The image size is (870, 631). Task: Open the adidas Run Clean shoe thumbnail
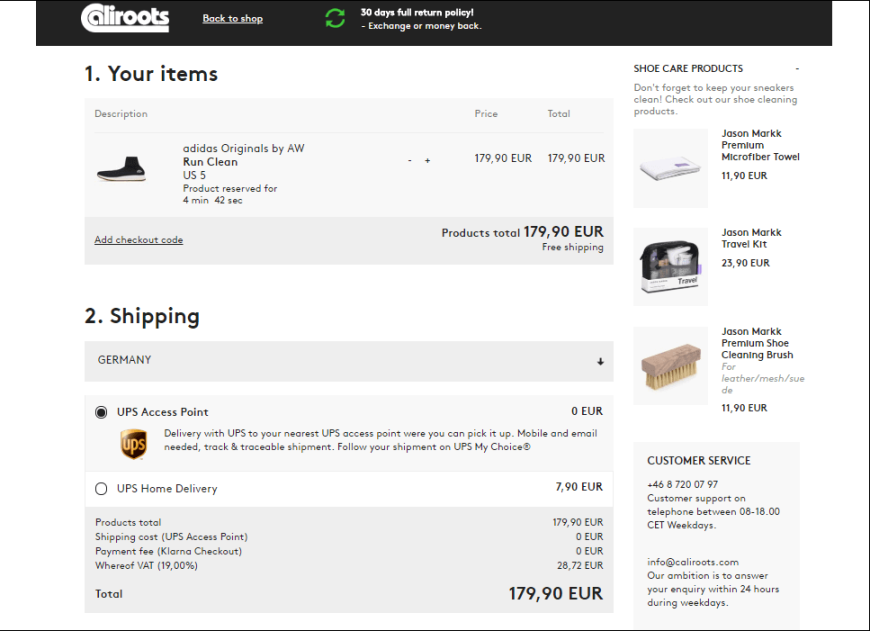[122, 169]
